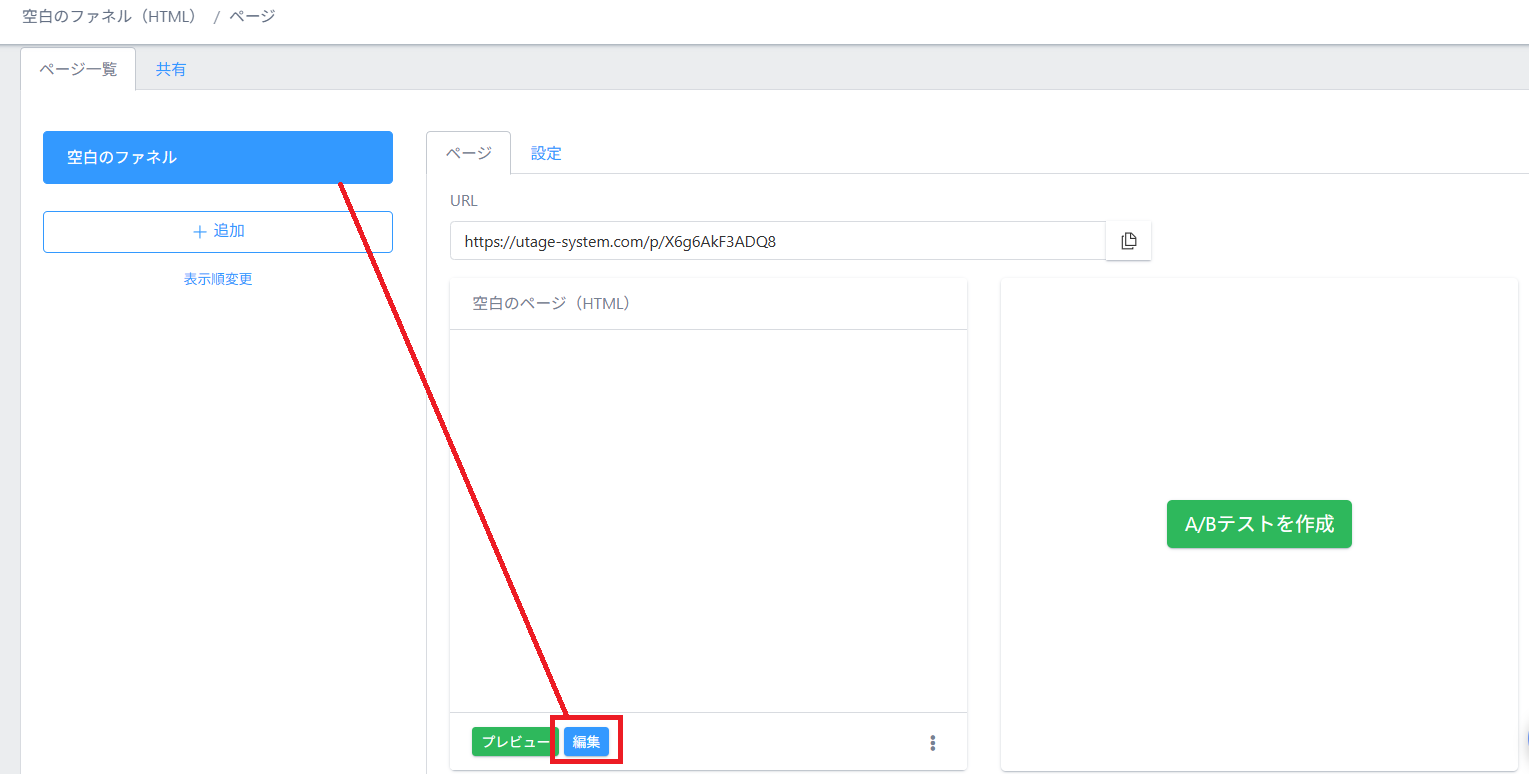Click the plus icon in the 追加 button
Image resolution: width=1529 pixels, height=774 pixels.
click(199, 232)
